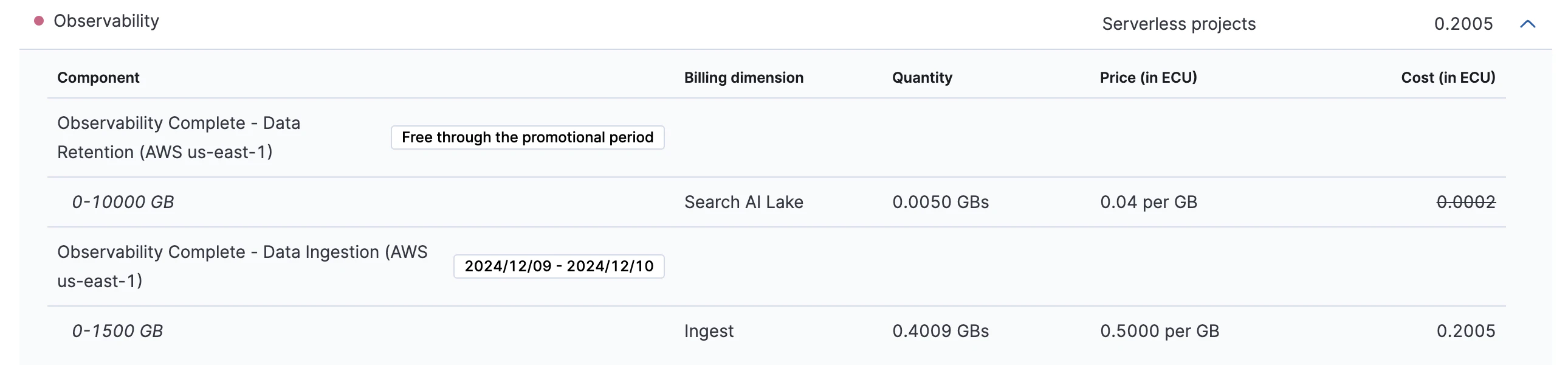This screenshot has height=365, width=1568.
Task: Click the 0.5000 per GB price cell
Action: pyautogui.click(x=1160, y=331)
